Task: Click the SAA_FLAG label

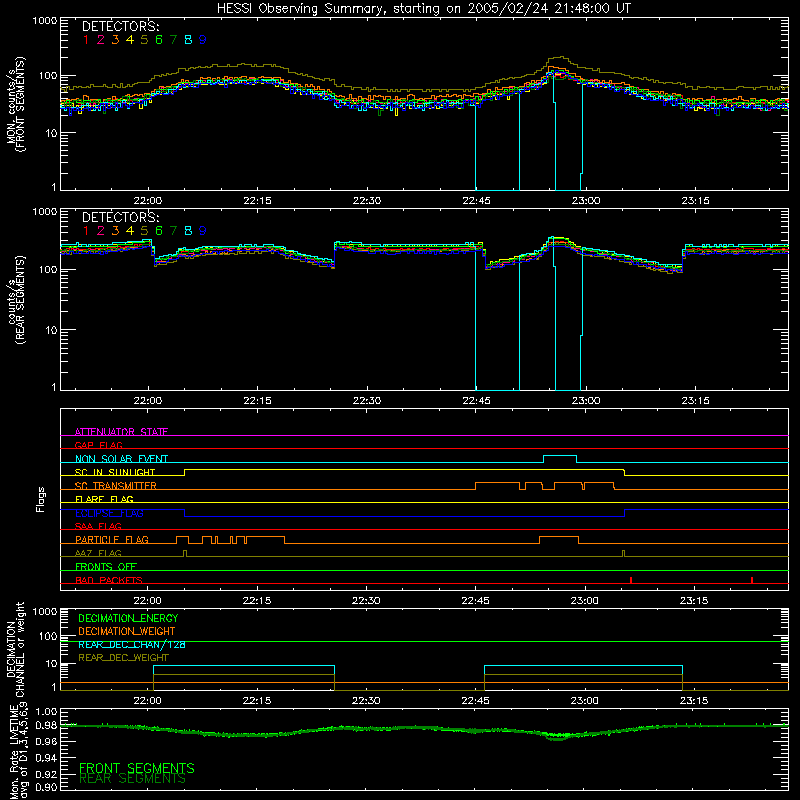Action: (98, 527)
